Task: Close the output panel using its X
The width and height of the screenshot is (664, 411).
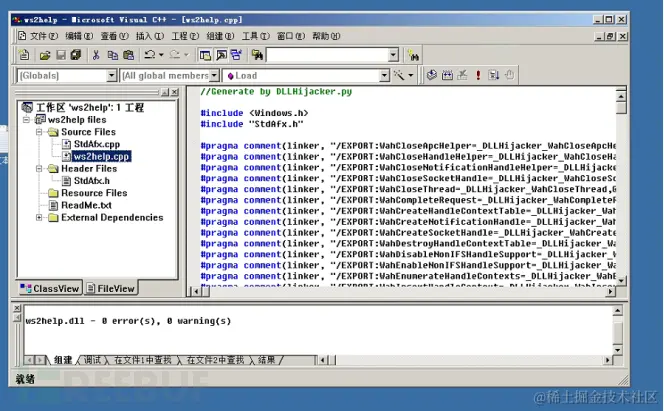Action: click(17, 308)
